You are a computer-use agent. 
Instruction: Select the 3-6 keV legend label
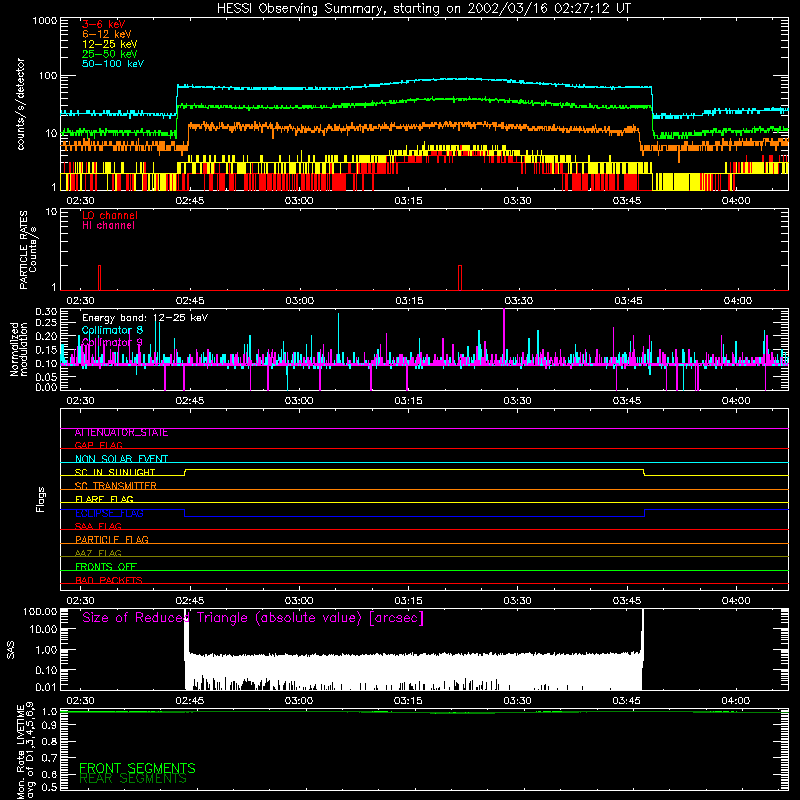point(104,24)
